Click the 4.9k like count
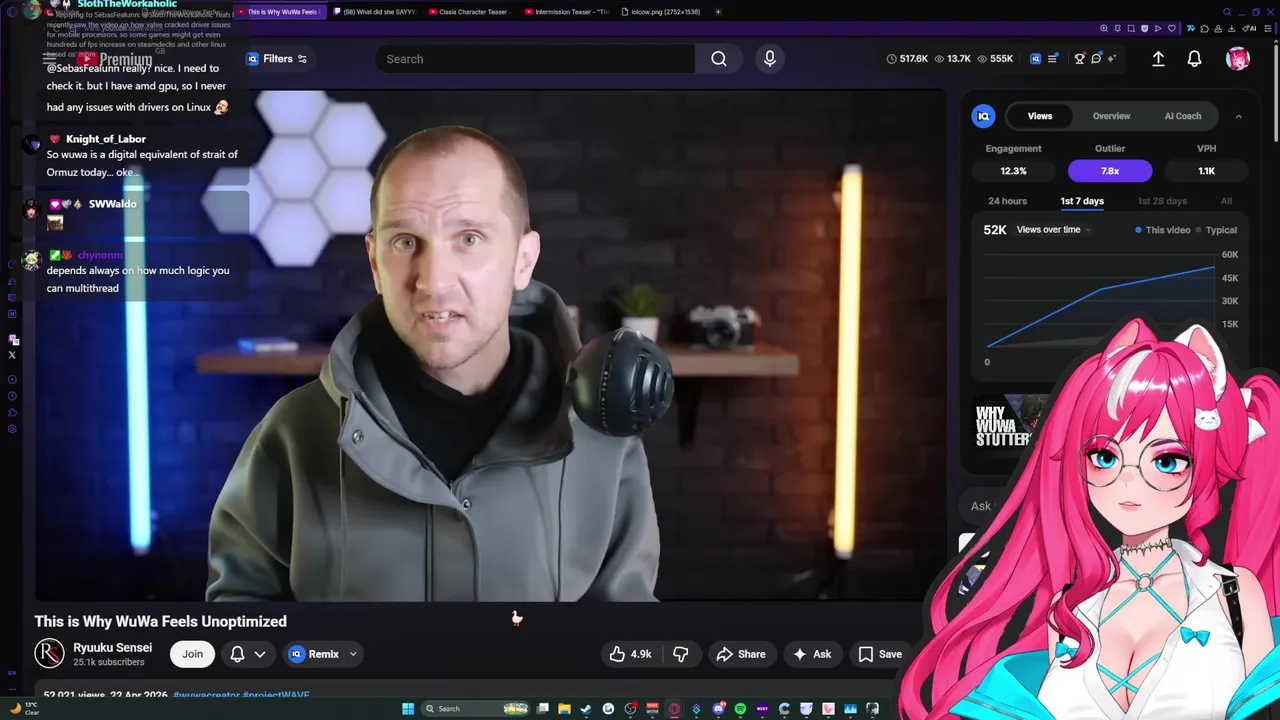Screen dimensions: 1280x720 641,654
